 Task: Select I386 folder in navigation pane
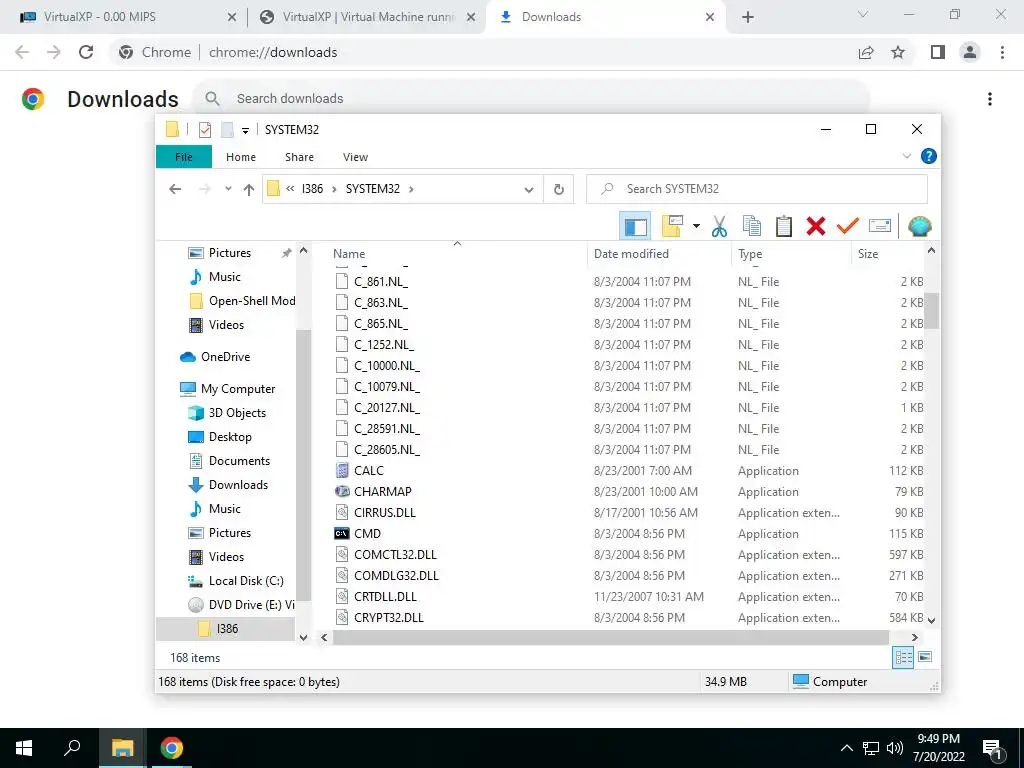pos(226,628)
